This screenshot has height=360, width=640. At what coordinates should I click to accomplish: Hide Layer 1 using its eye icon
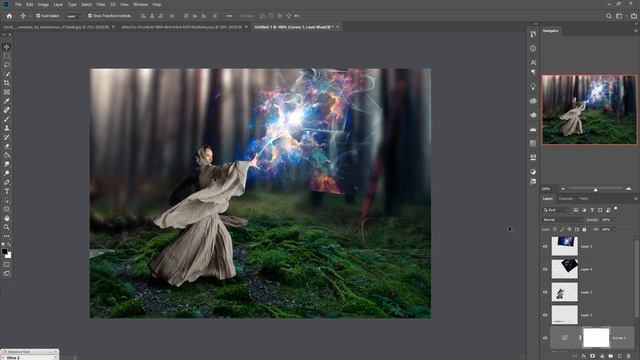(545, 292)
